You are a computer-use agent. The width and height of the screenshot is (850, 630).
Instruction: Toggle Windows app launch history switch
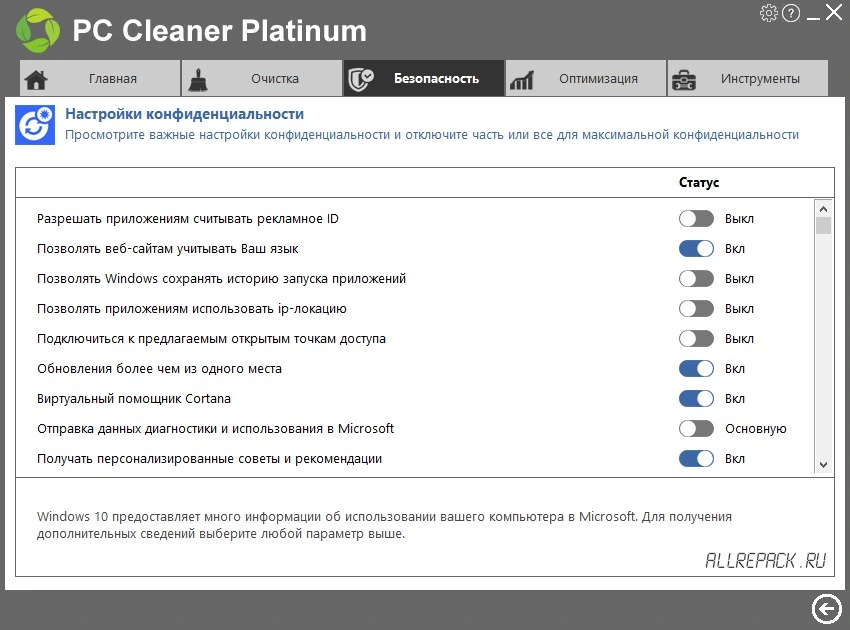[696, 279]
